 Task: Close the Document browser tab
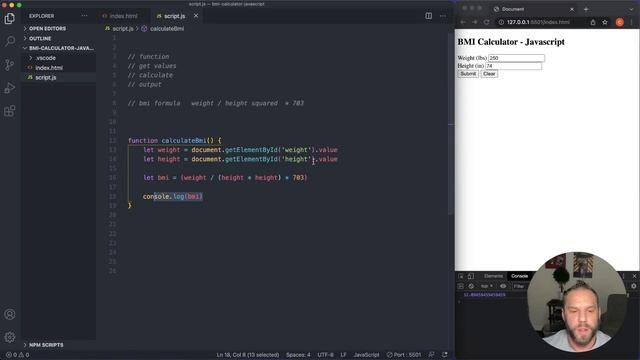(572, 9)
